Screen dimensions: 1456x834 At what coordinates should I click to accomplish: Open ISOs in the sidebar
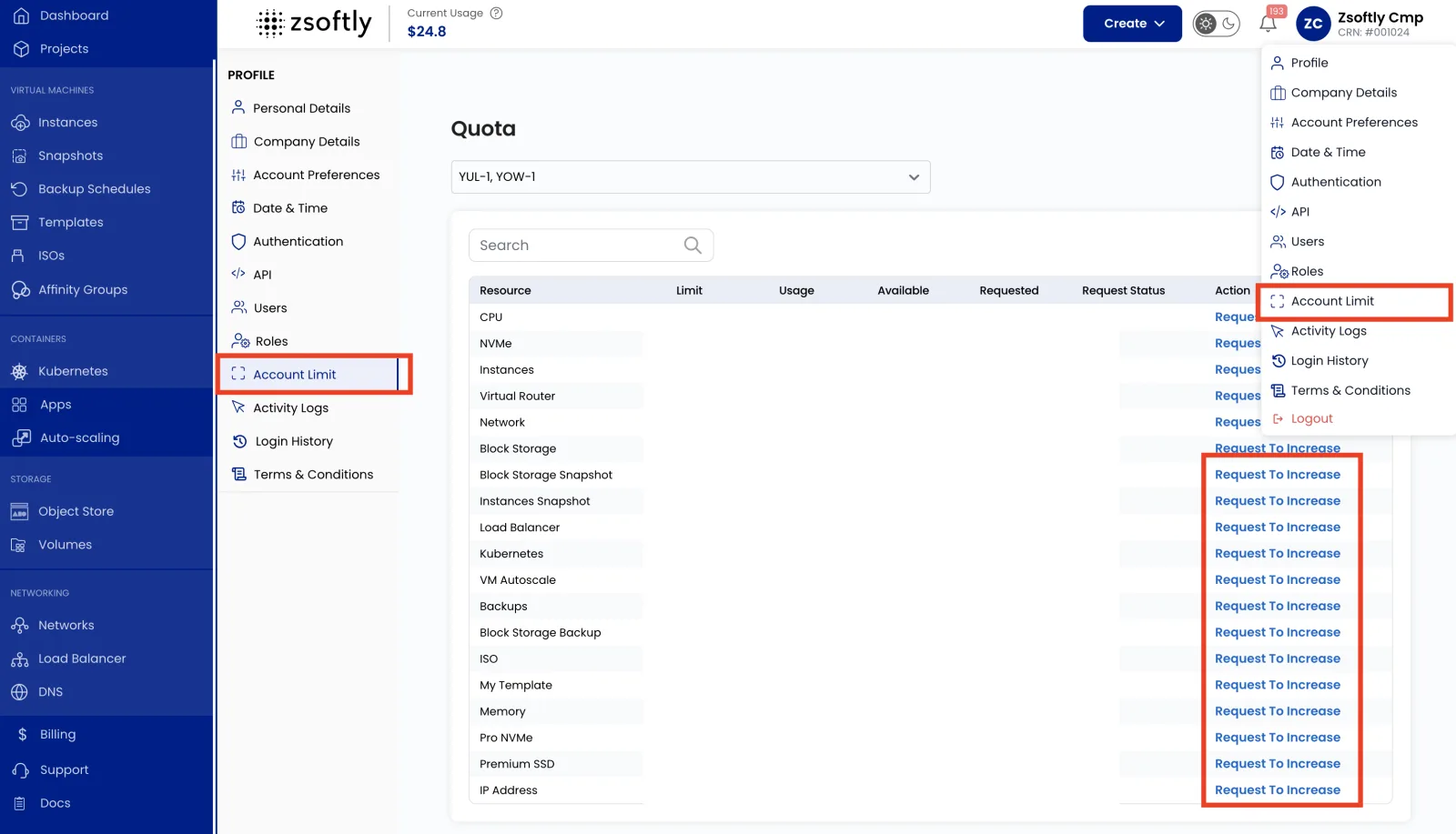(37, 256)
